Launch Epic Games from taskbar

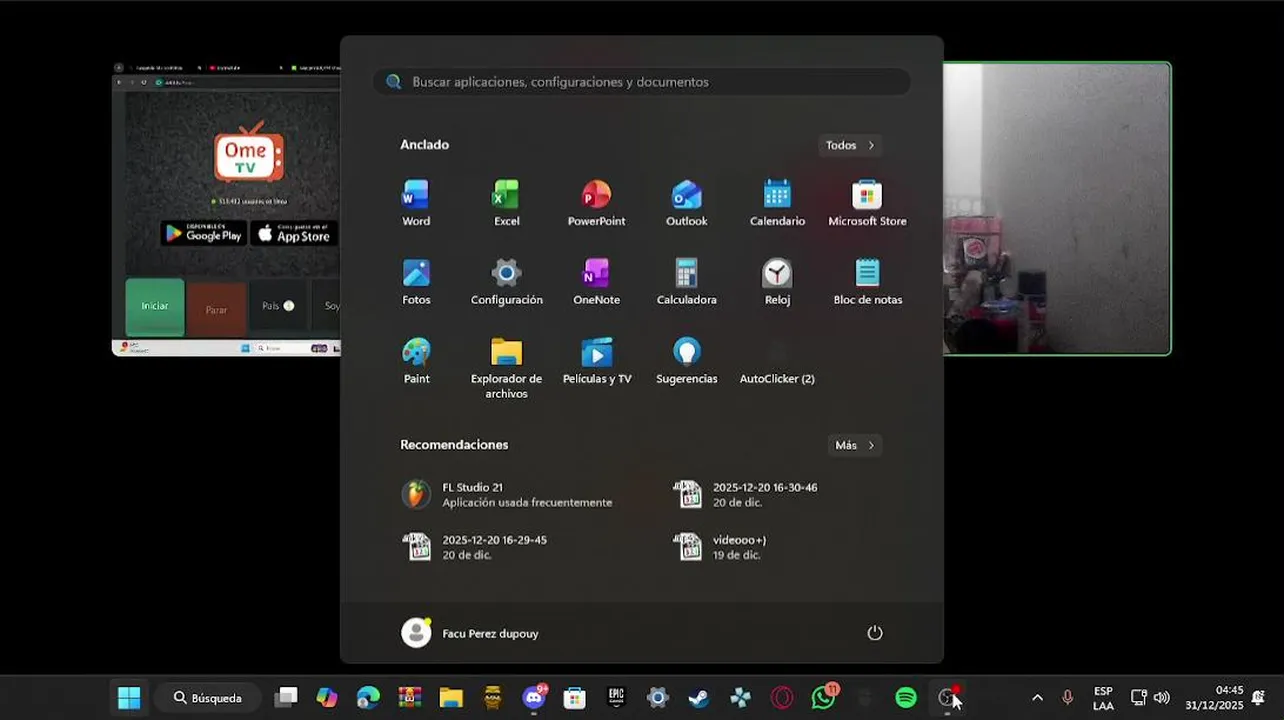pos(616,698)
